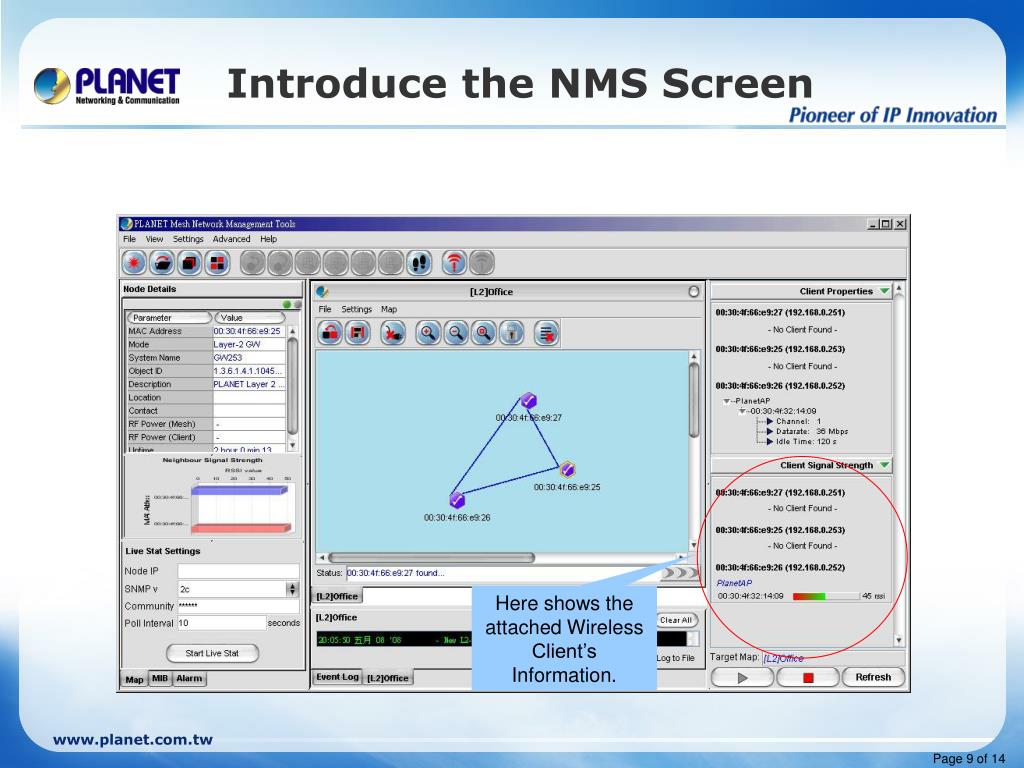The image size is (1024, 768).
Task: Click the red X delete node map icon
Action: click(x=392, y=333)
